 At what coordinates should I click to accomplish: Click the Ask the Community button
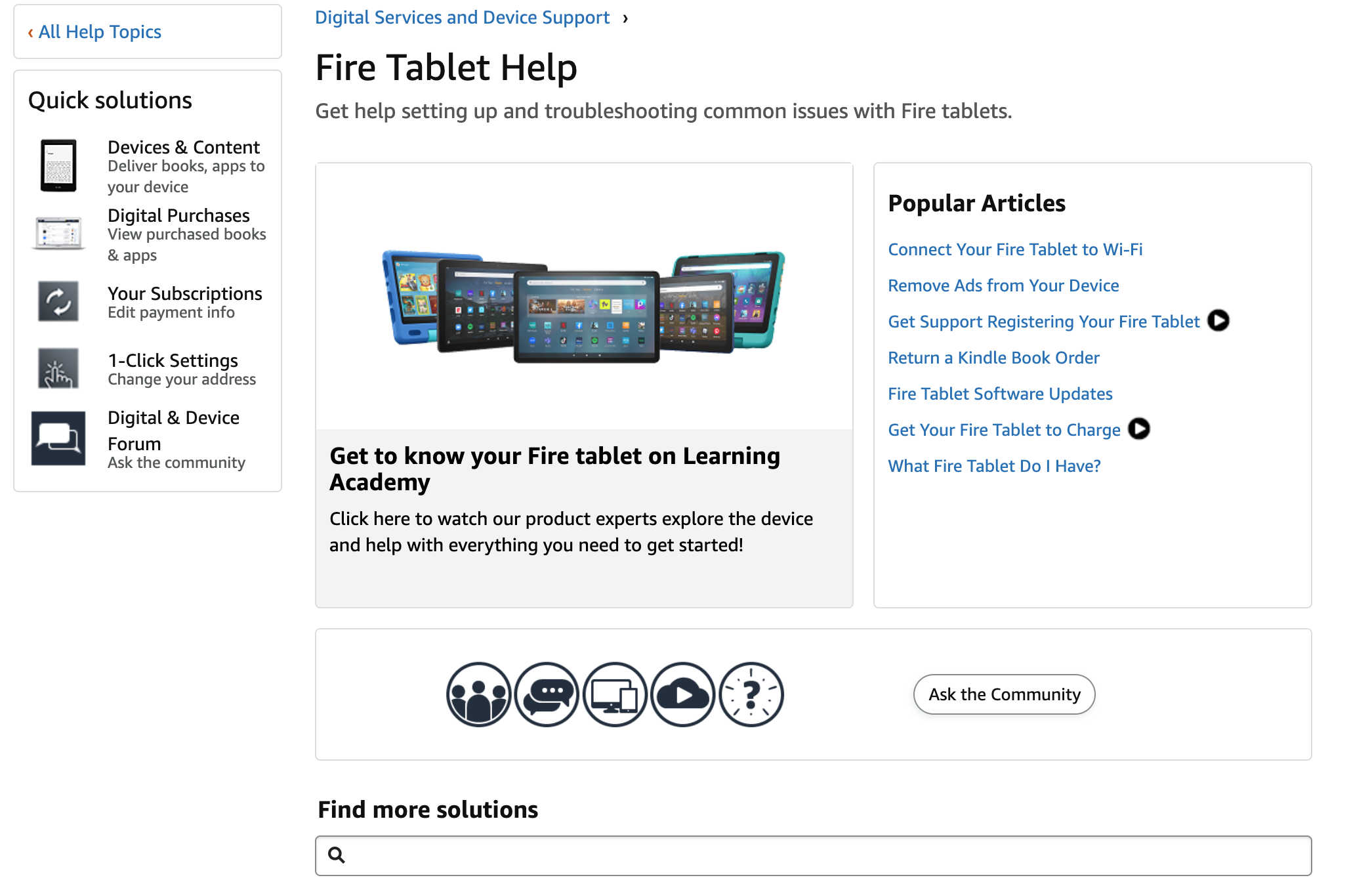click(x=1004, y=694)
